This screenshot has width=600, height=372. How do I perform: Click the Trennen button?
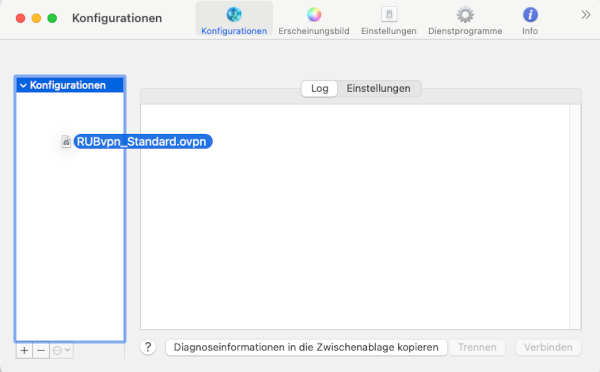pyautogui.click(x=477, y=347)
